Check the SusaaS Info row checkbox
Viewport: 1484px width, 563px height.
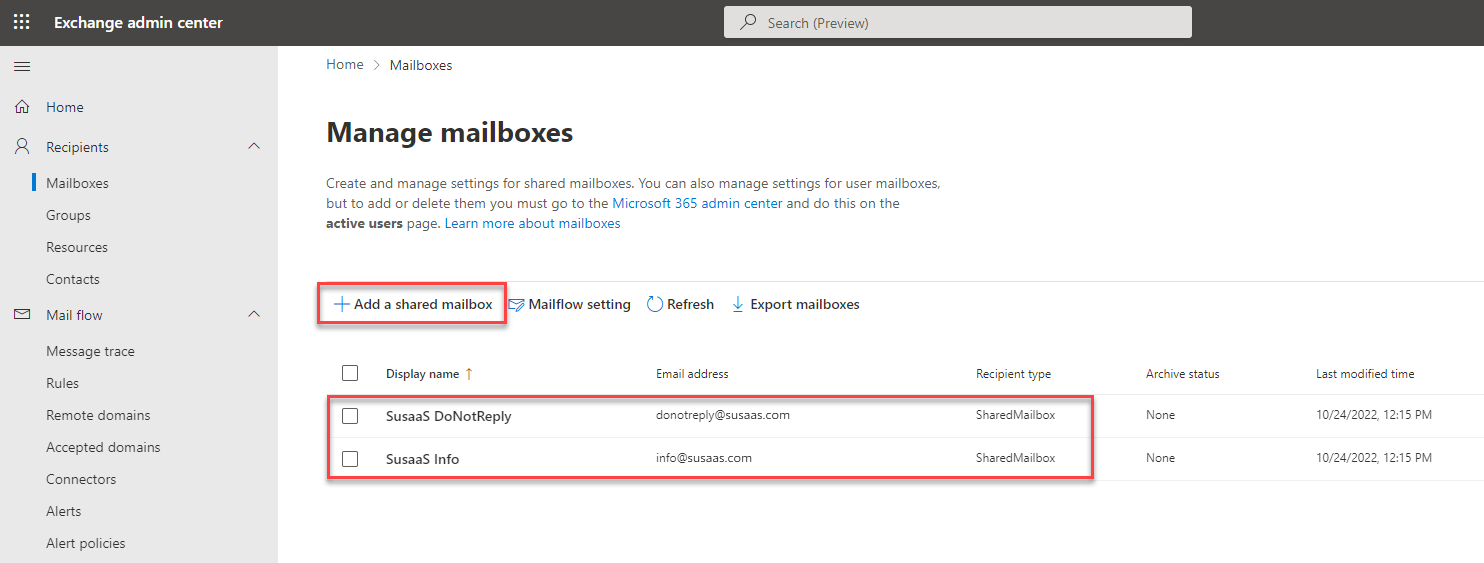tap(350, 459)
